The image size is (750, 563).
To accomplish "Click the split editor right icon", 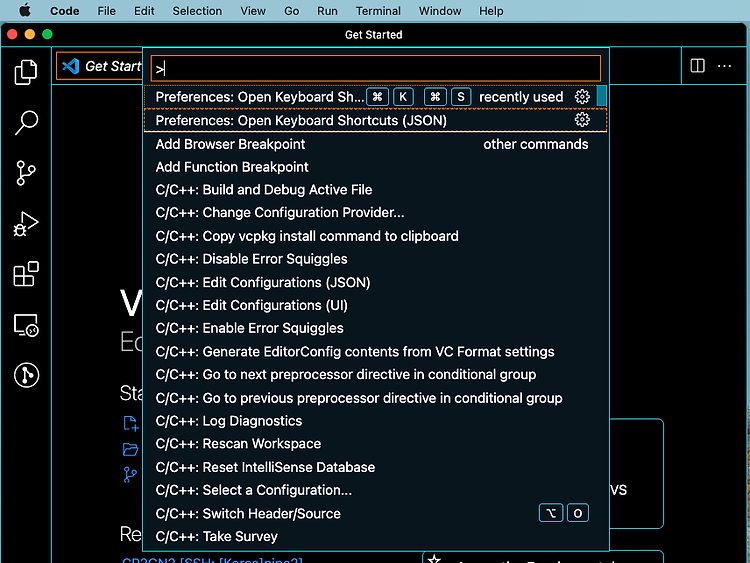I will point(697,66).
